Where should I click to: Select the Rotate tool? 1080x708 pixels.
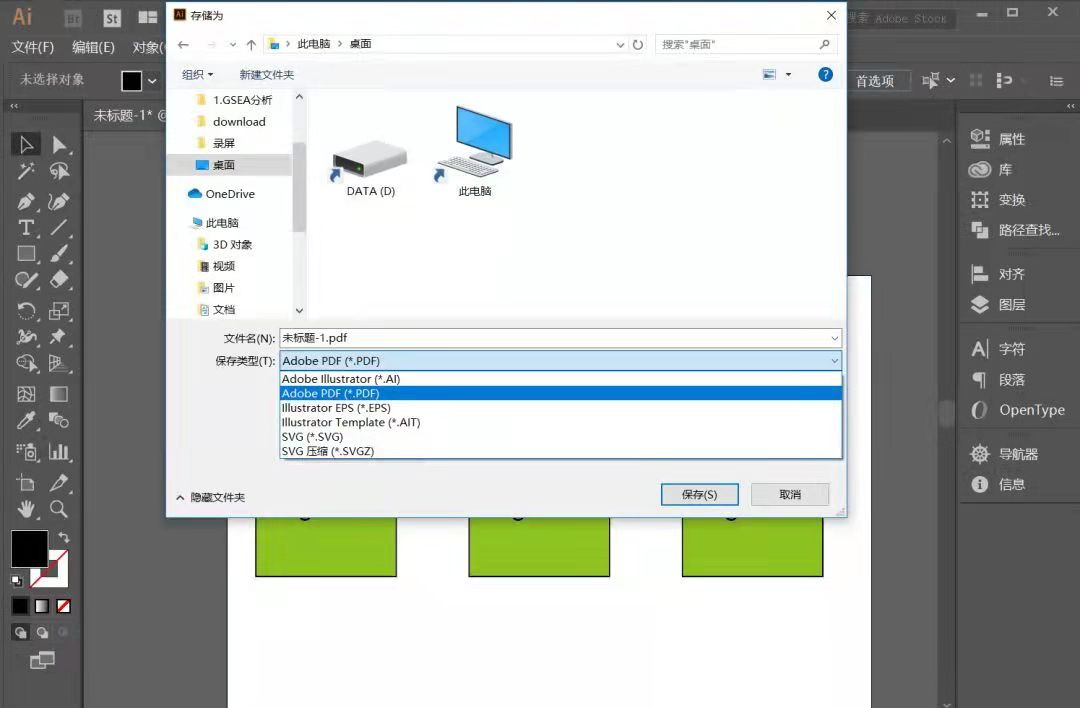point(25,311)
